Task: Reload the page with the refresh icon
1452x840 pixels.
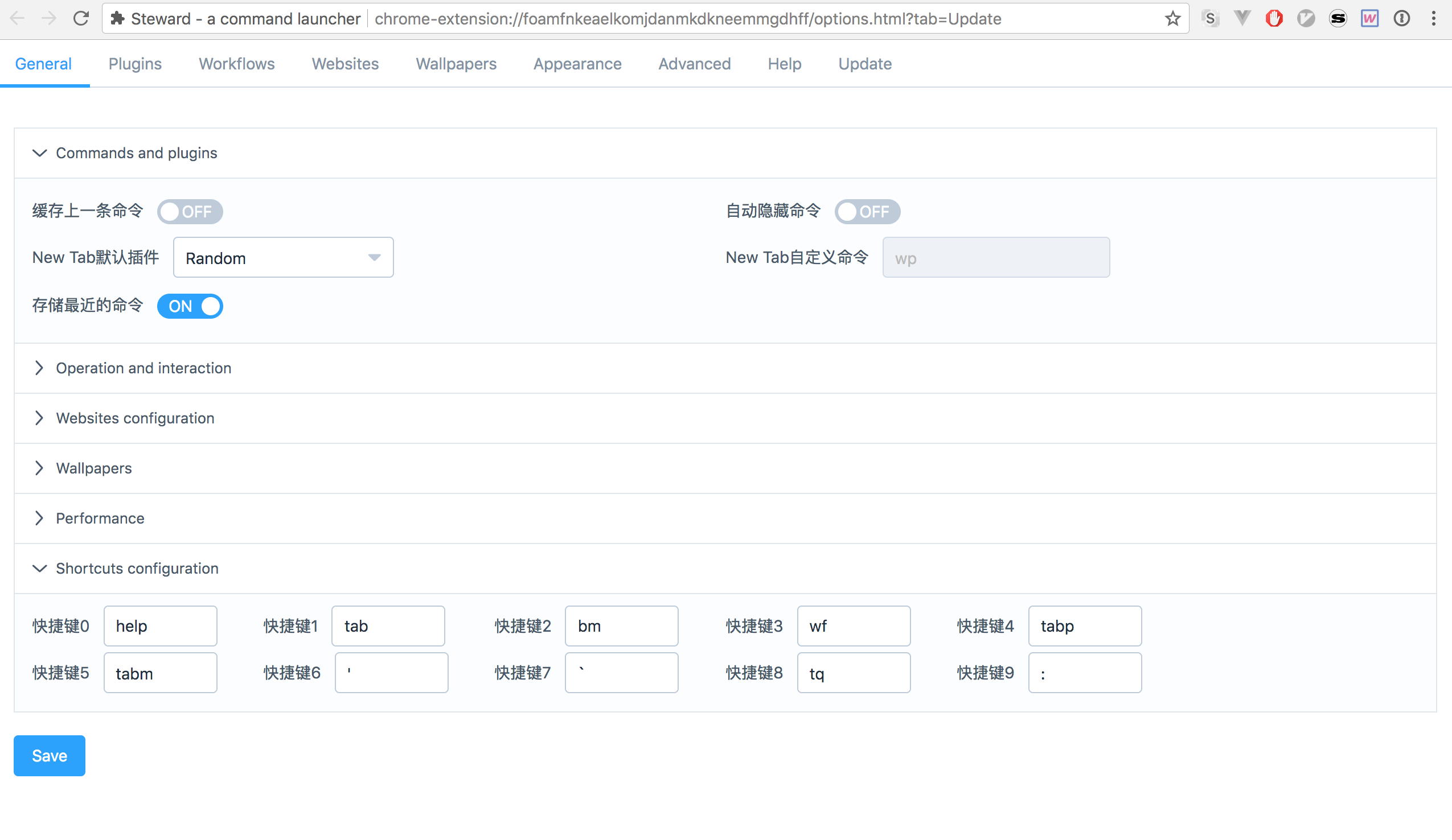Action: point(81,19)
